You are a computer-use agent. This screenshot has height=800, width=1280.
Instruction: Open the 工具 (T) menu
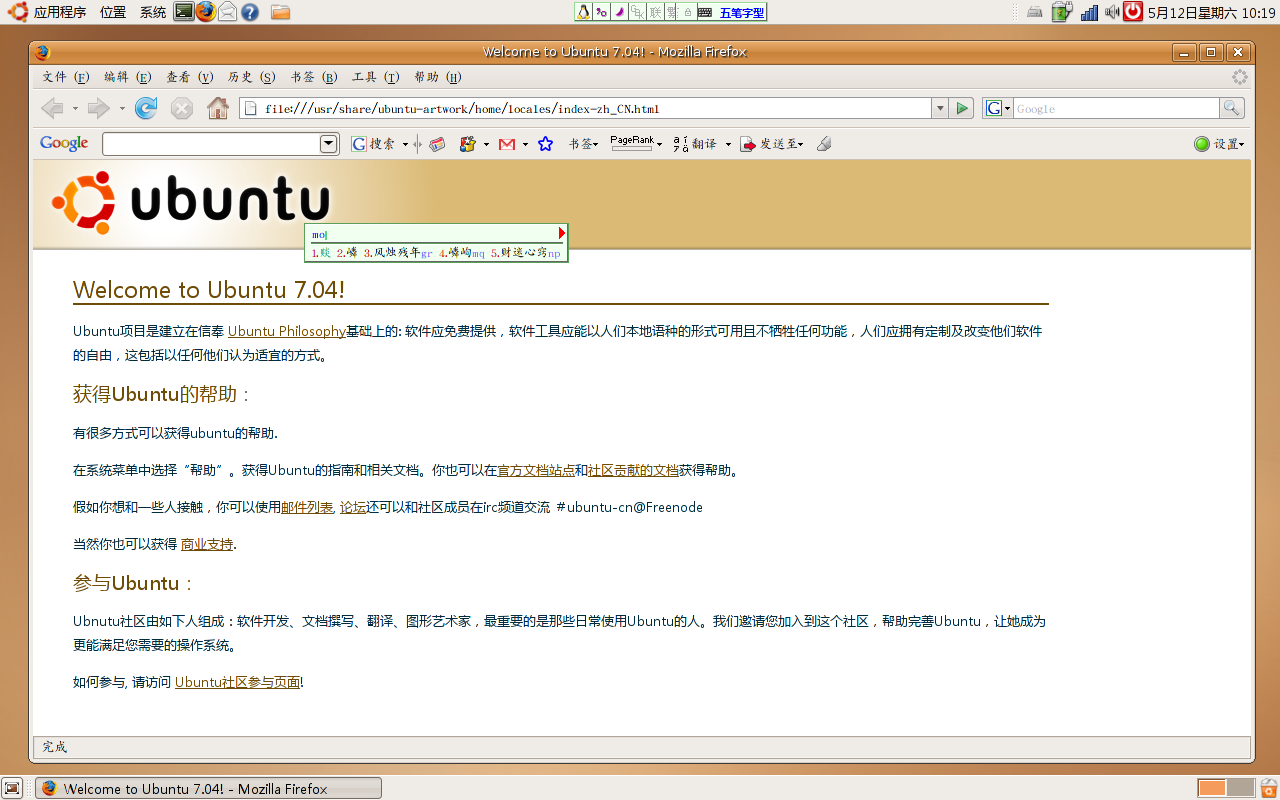point(375,77)
